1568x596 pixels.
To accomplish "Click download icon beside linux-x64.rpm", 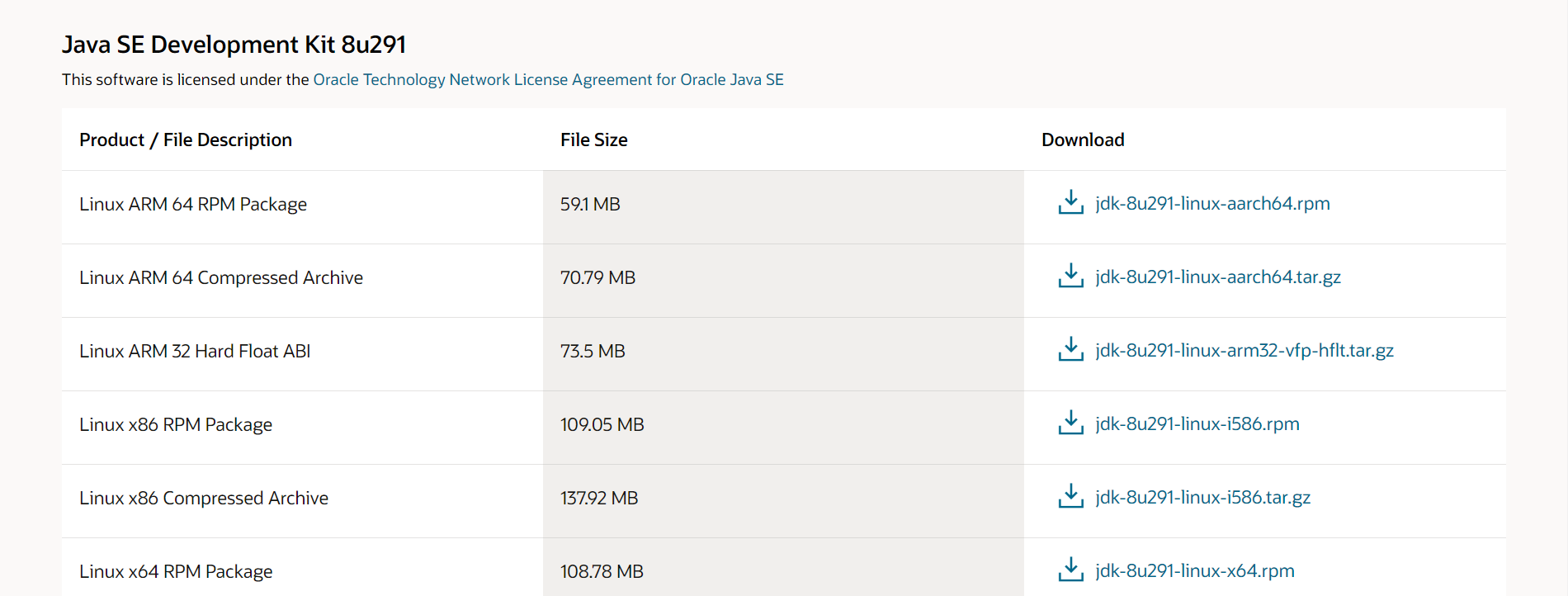I will point(1070,570).
